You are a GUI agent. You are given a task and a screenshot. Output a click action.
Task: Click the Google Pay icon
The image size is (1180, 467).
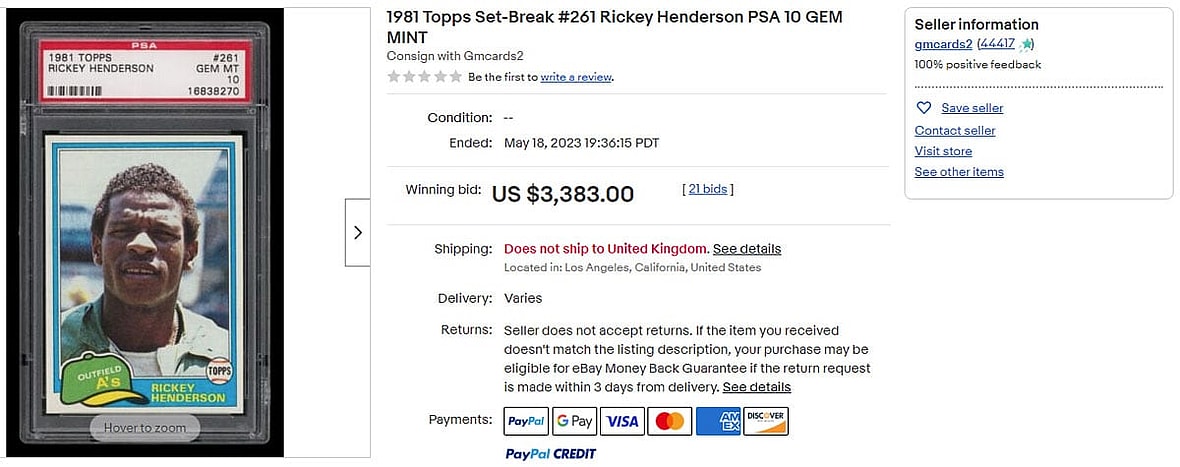(x=574, y=421)
